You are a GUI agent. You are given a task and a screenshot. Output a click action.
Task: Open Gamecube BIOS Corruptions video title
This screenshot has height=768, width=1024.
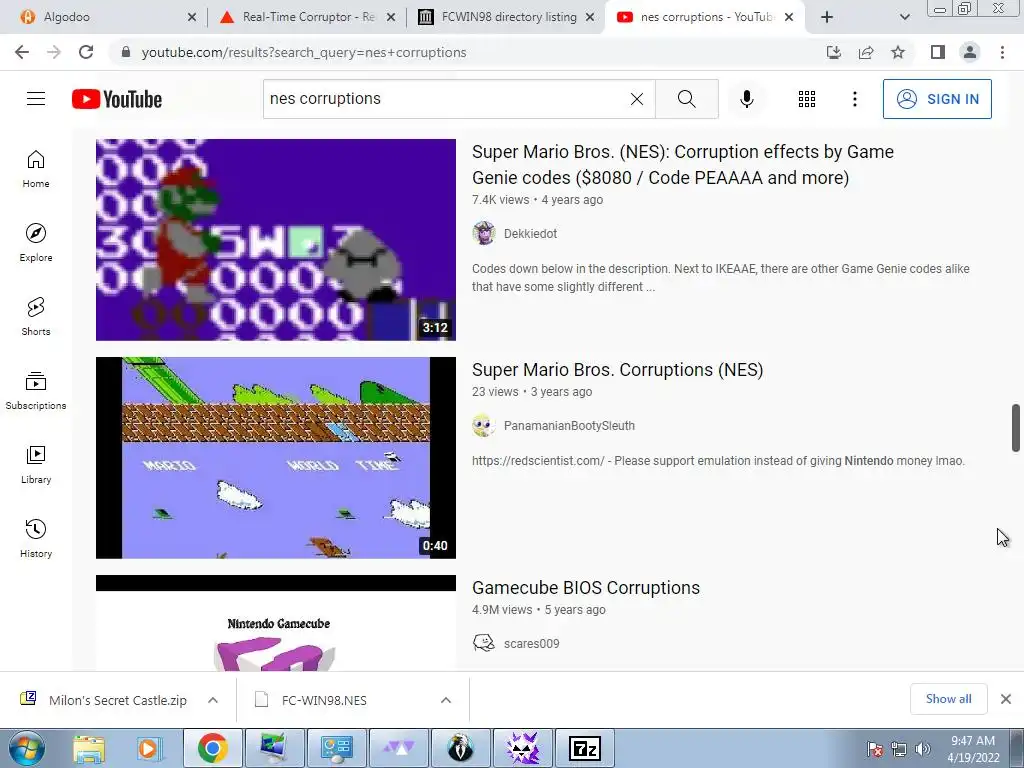coord(586,588)
